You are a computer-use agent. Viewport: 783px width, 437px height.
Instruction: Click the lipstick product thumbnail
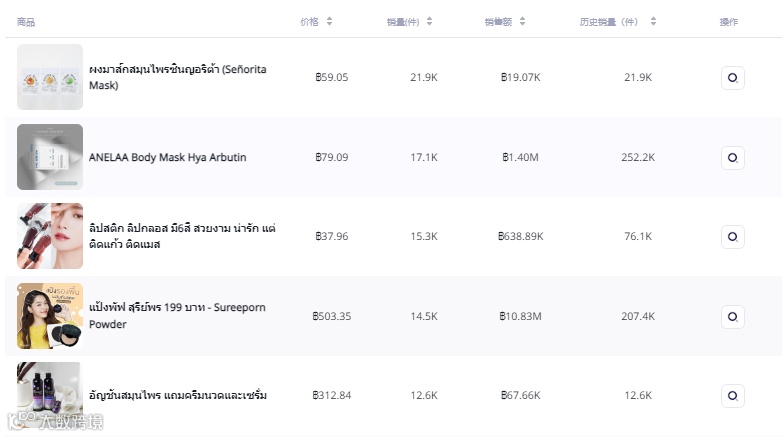pyautogui.click(x=50, y=236)
